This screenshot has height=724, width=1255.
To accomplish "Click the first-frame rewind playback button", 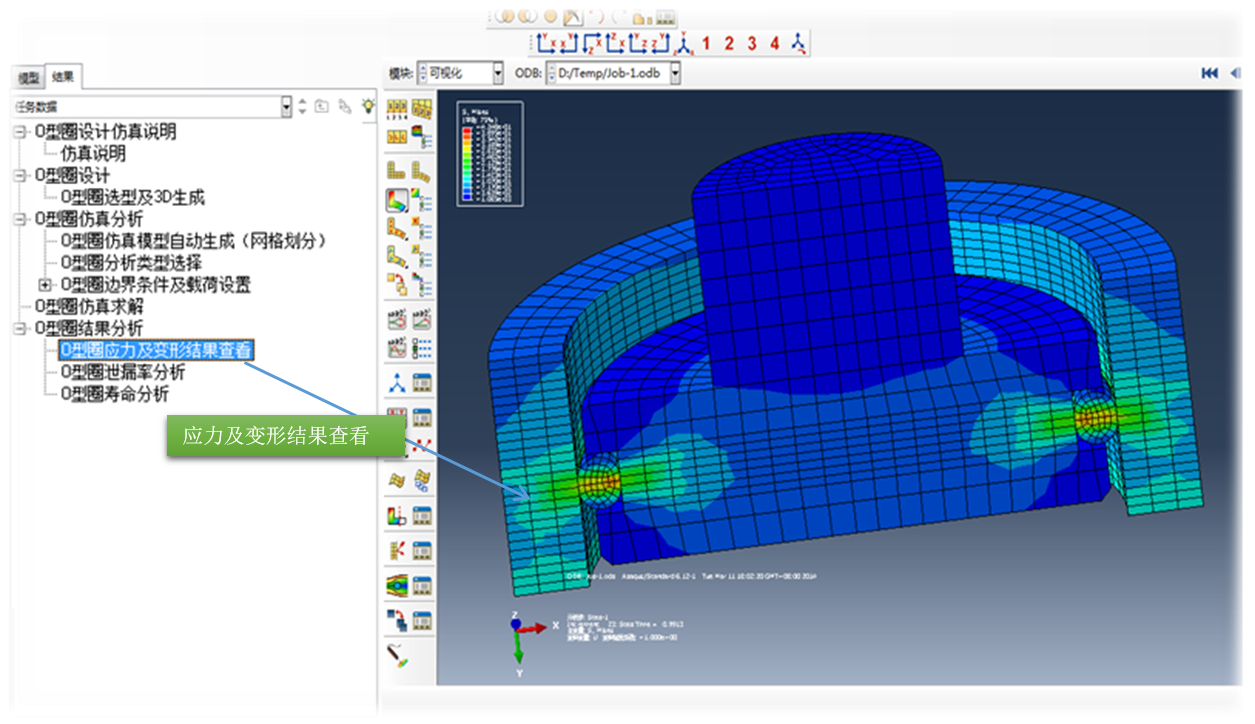I will pyautogui.click(x=1209, y=73).
